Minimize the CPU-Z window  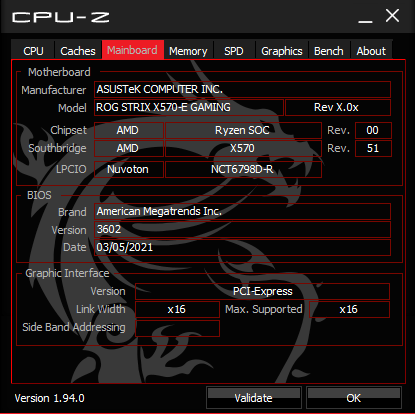[x=365, y=17]
